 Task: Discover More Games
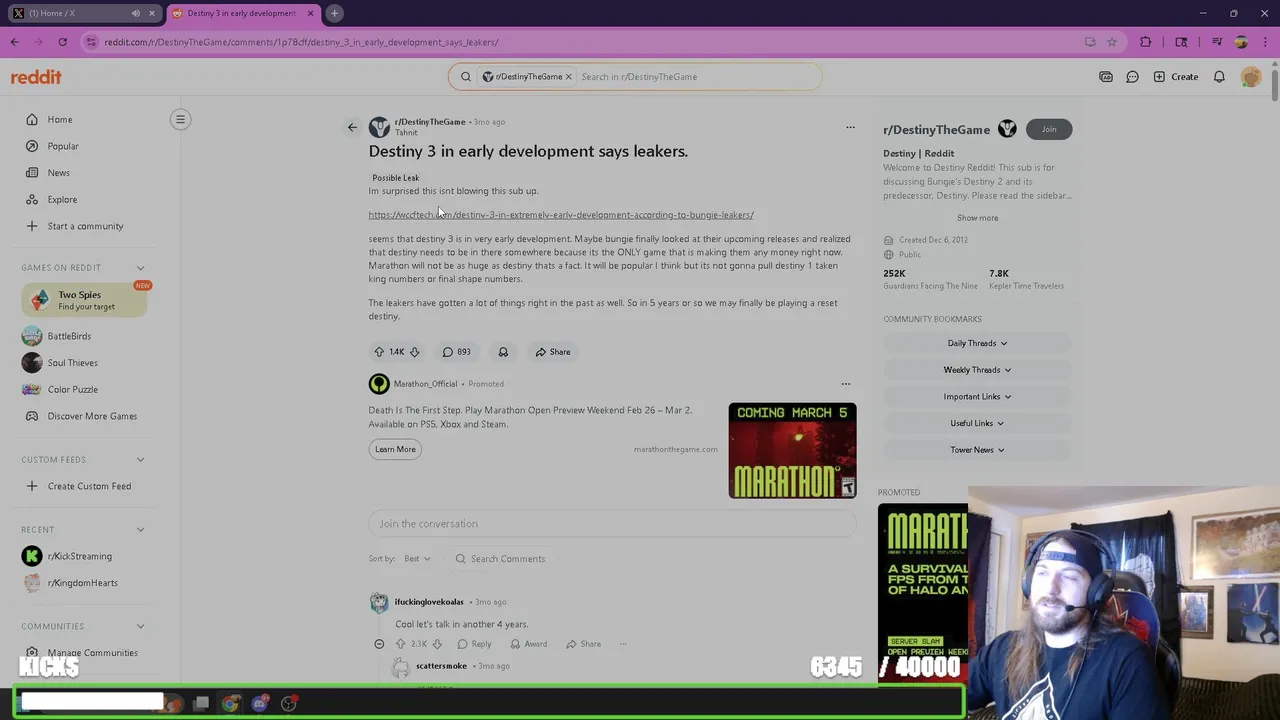90,416
